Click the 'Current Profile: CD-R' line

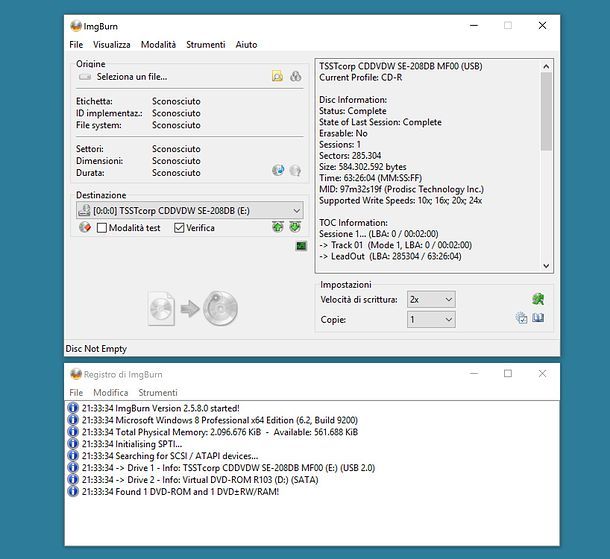361,77
